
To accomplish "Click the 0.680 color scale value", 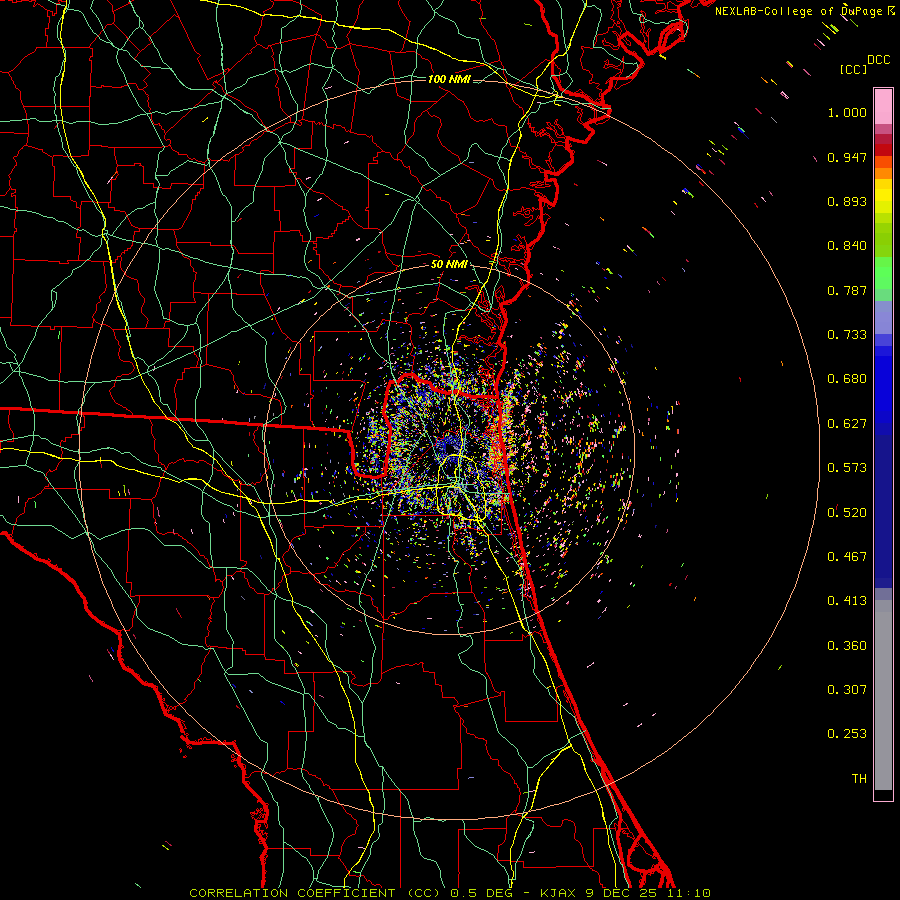I will pos(847,379).
